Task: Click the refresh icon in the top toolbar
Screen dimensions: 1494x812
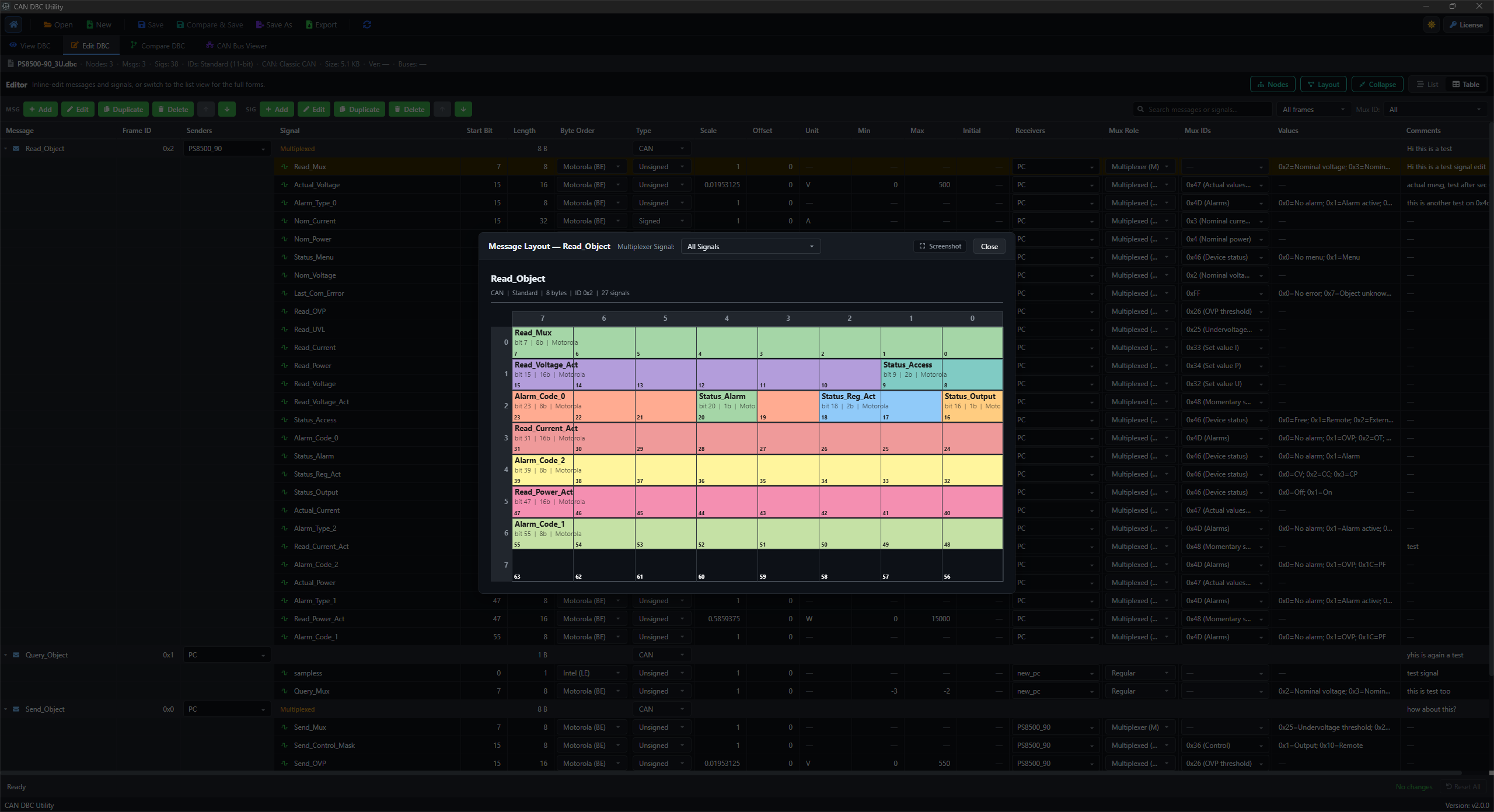Action: click(367, 24)
